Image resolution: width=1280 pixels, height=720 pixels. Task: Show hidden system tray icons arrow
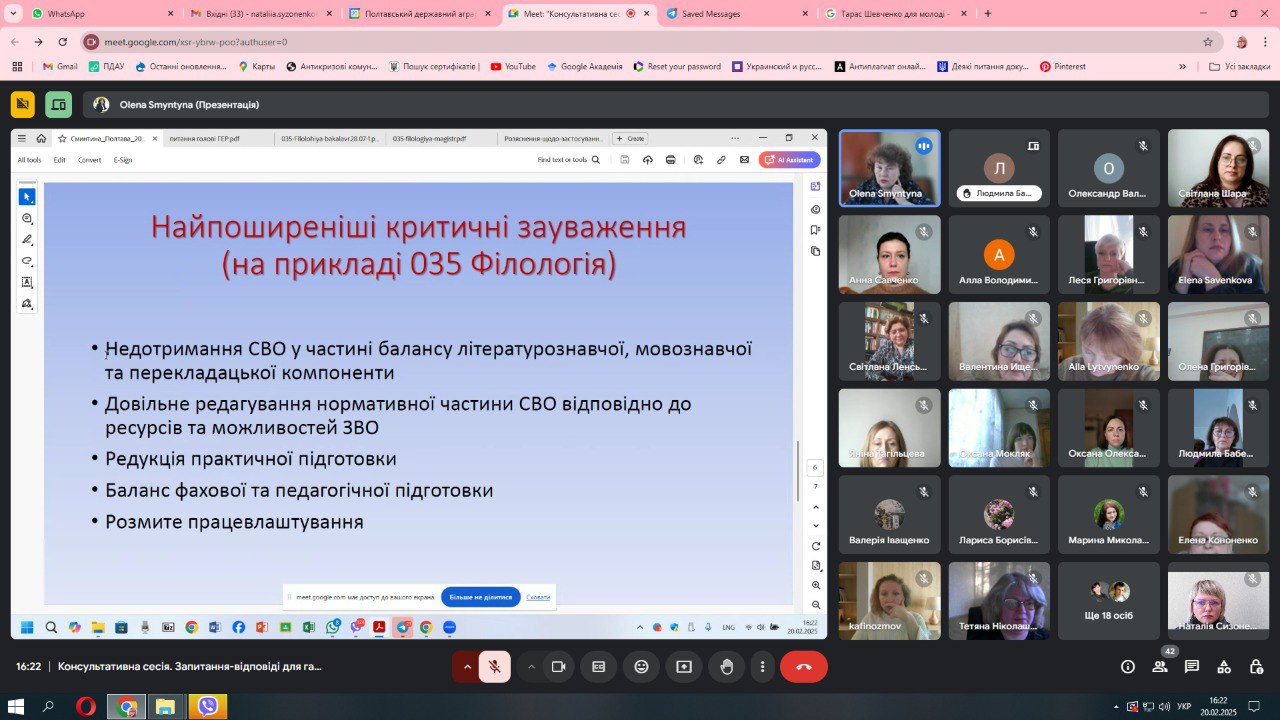click(x=1117, y=707)
